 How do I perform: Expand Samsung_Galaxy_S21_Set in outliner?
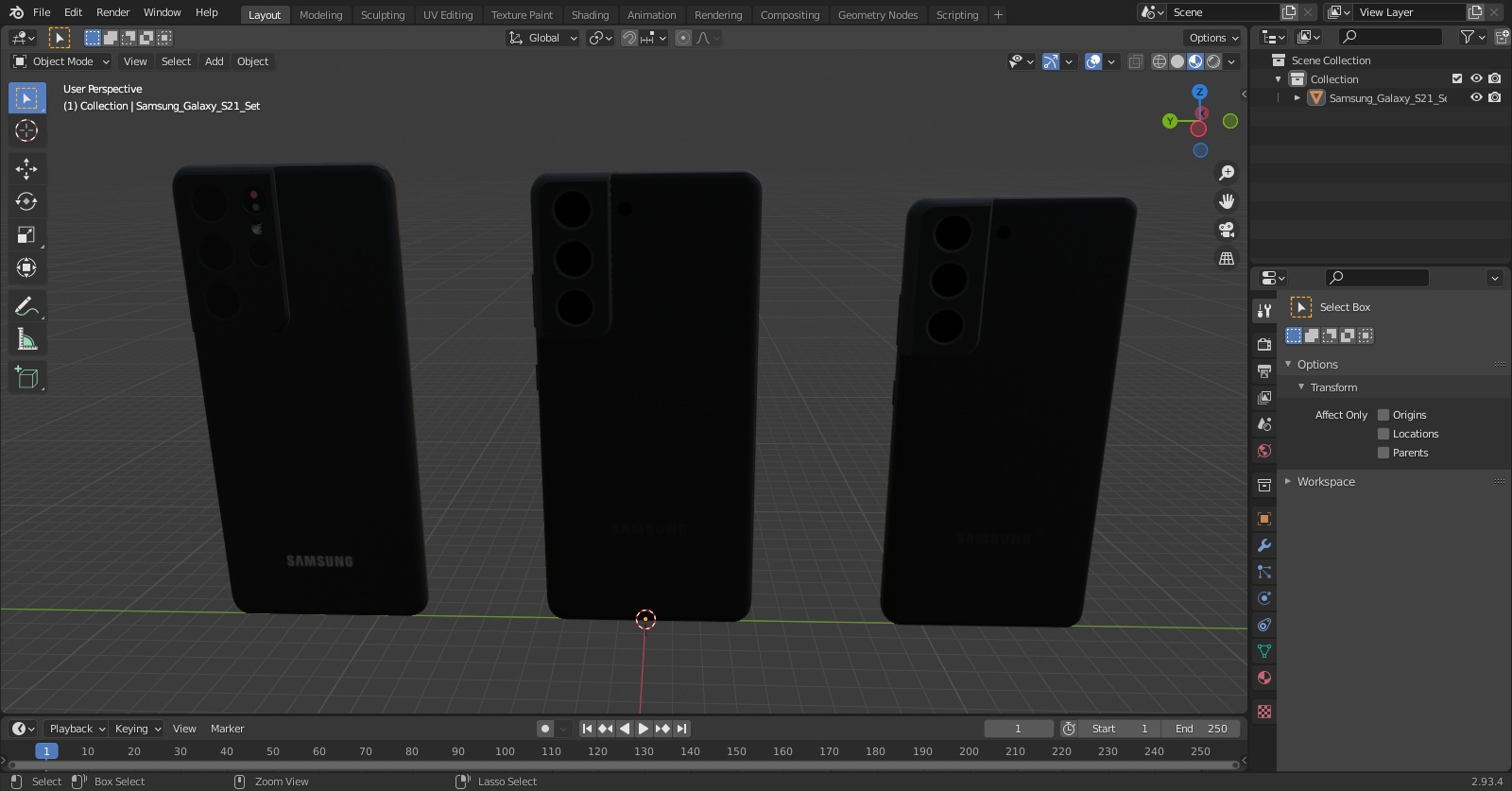click(x=1297, y=97)
